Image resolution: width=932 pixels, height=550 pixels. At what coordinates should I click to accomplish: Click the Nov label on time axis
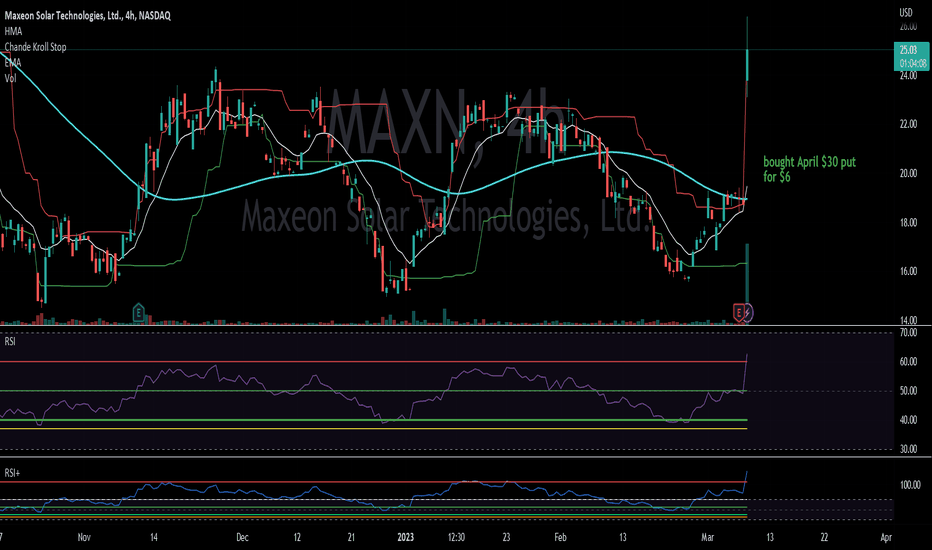(x=84, y=537)
